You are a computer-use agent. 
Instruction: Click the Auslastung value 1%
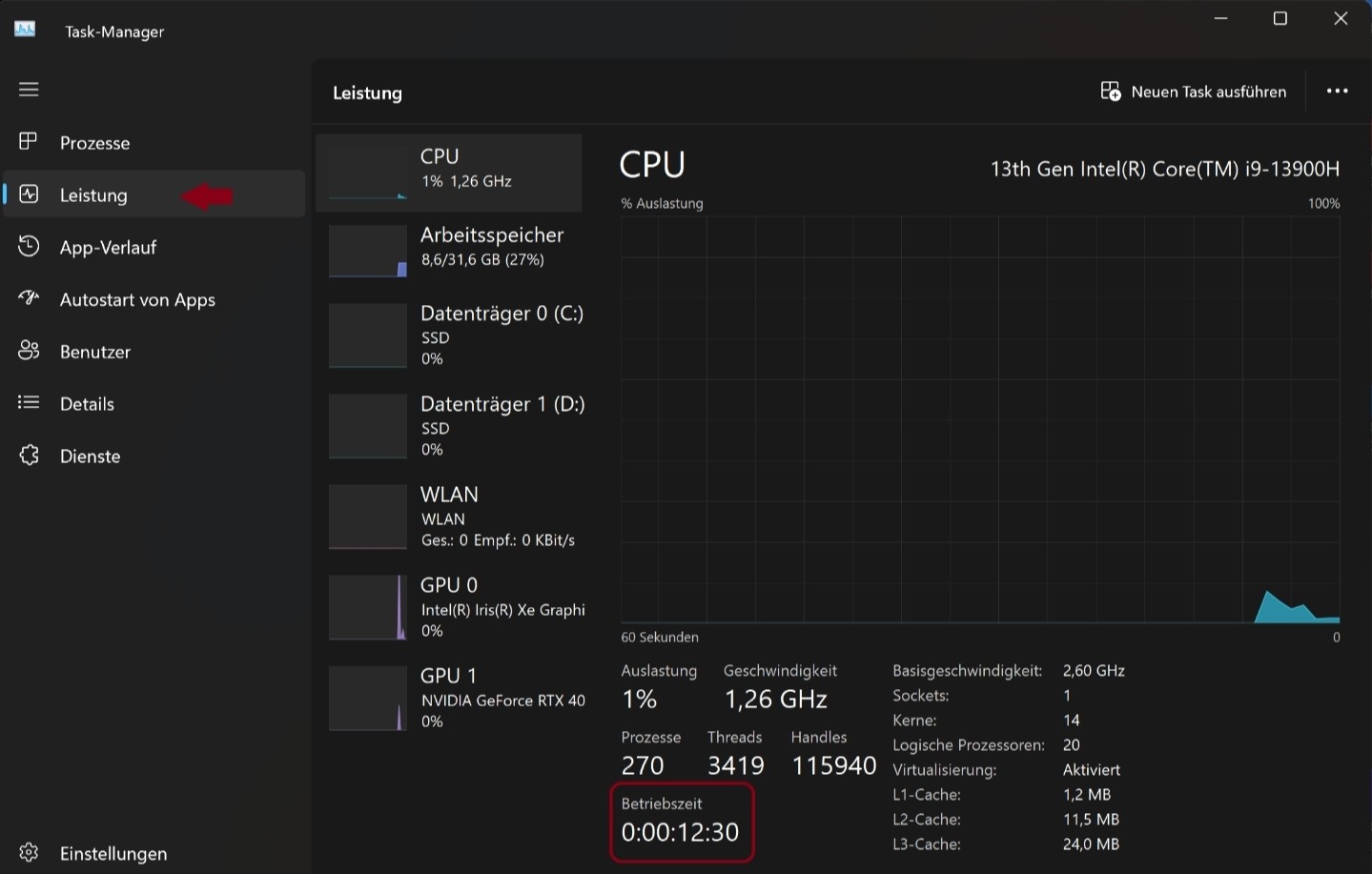(640, 700)
